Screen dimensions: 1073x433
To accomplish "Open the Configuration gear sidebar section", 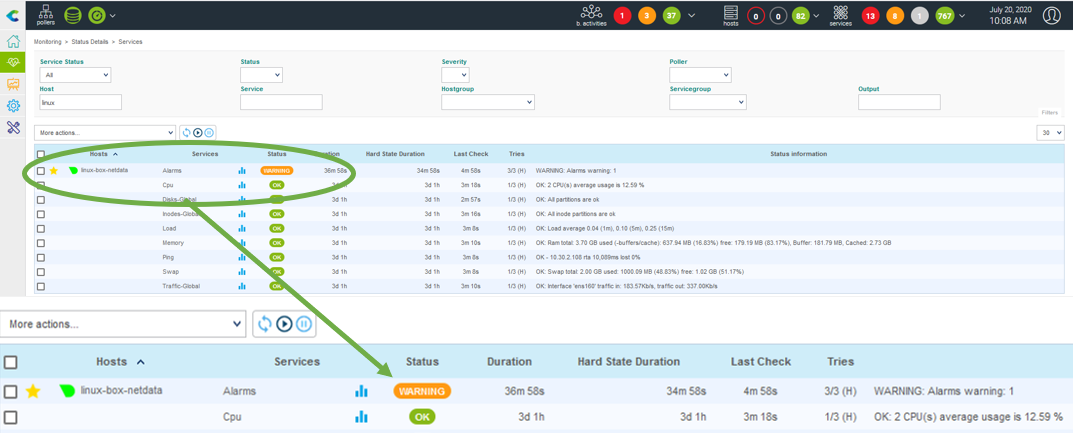I will (x=13, y=105).
